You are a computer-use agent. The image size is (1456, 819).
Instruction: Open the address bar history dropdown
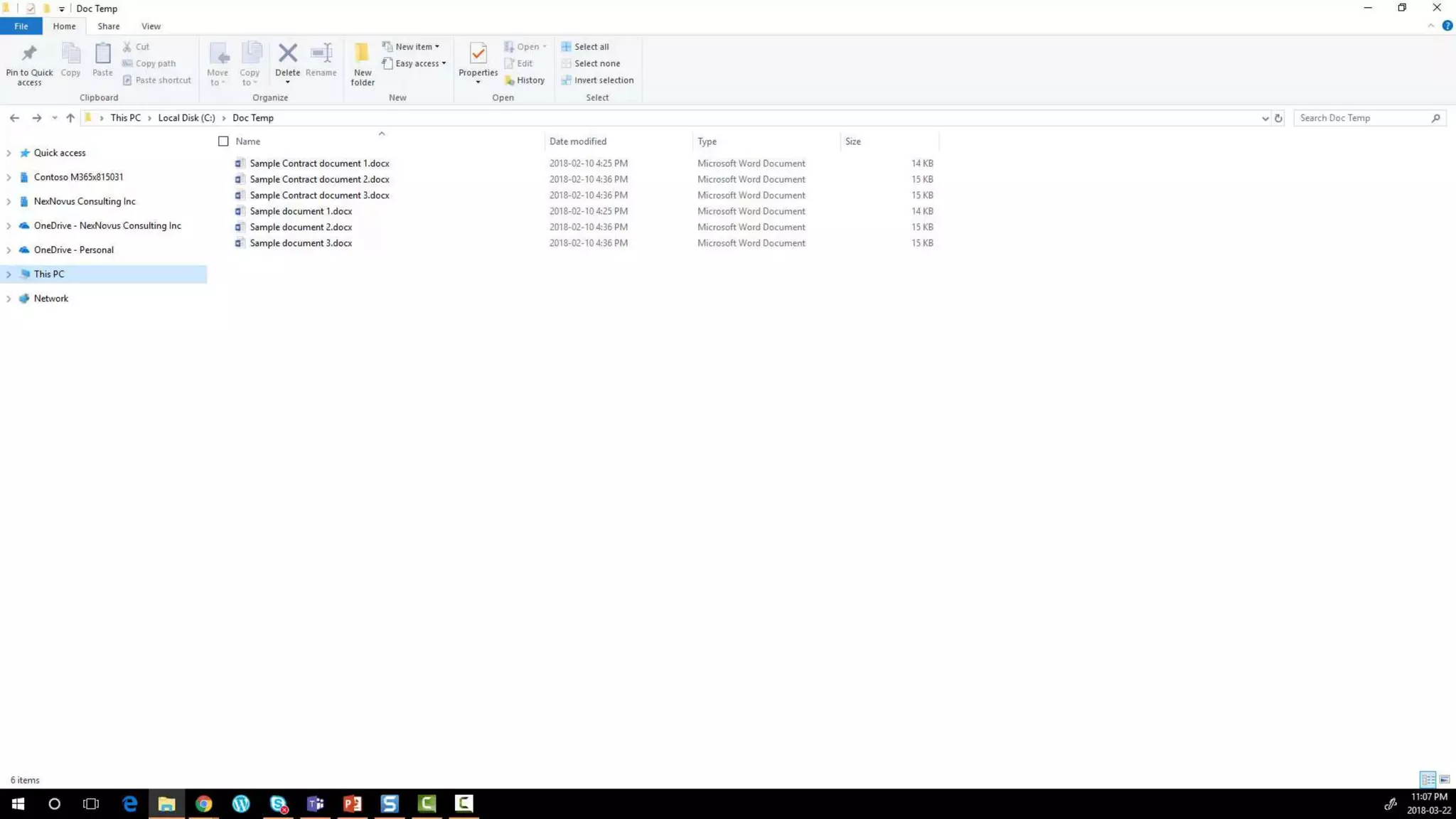tap(1265, 119)
